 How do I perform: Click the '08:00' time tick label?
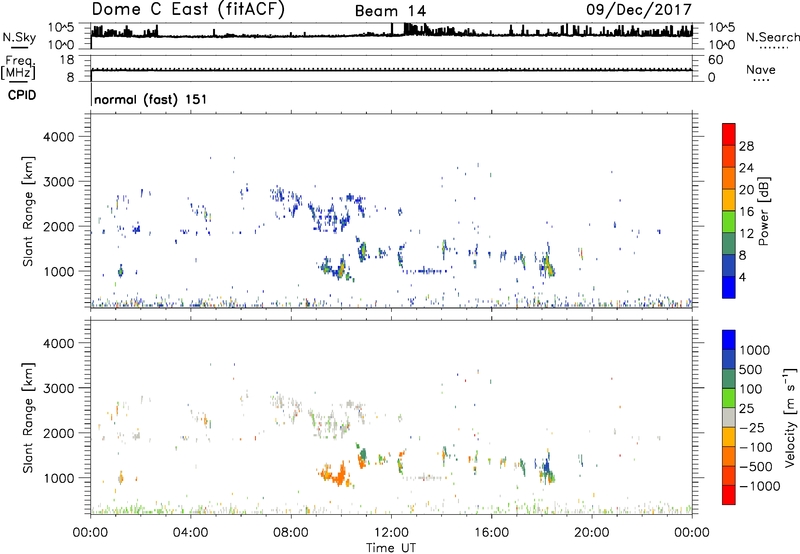coord(291,533)
